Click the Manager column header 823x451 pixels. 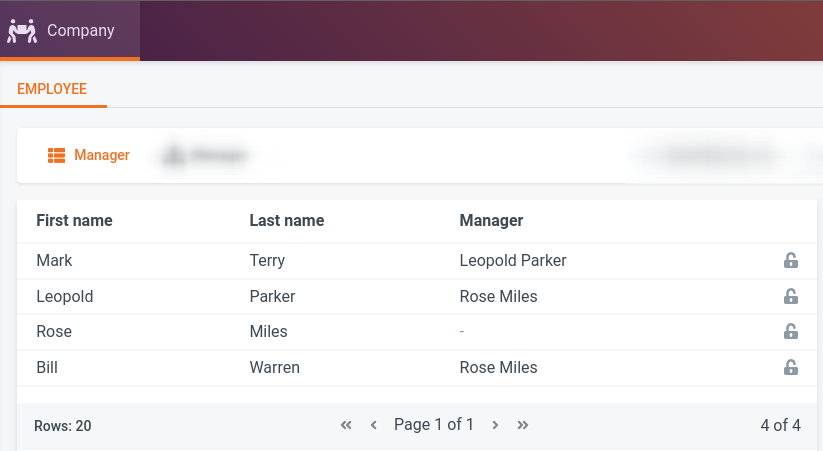click(x=491, y=220)
